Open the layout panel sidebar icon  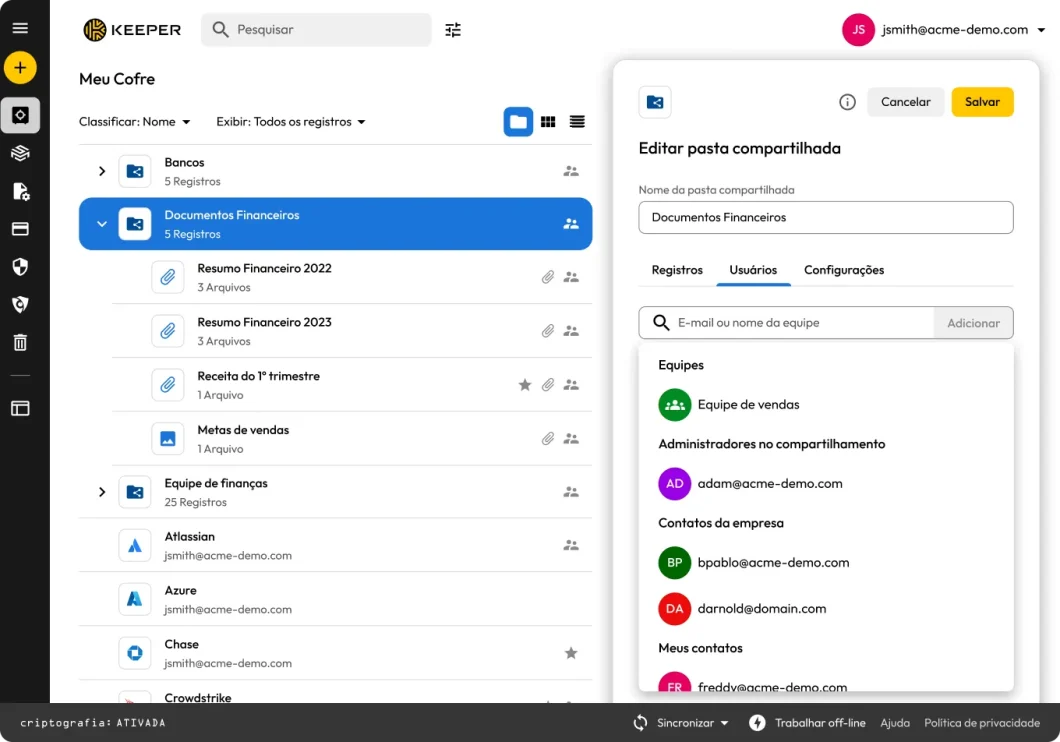tap(20, 408)
